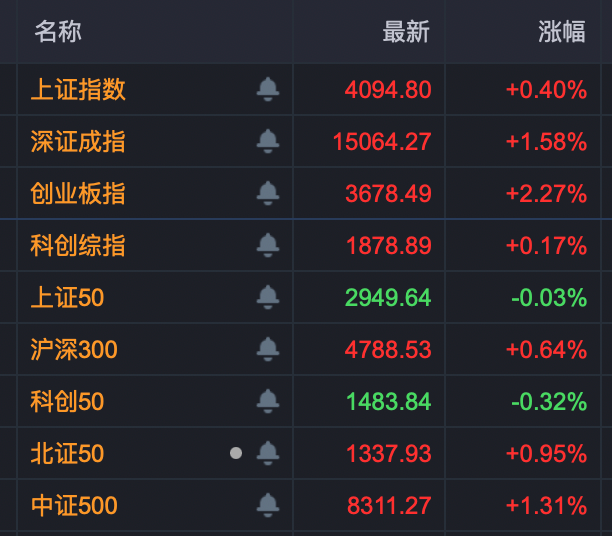Toggle the alert bell for 科创综指
612x536 pixels.
click(x=267, y=245)
